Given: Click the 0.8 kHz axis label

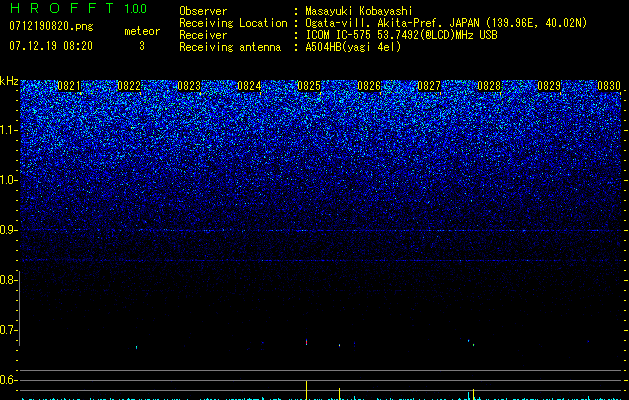Looking at the screenshot, I should coord(8,280).
